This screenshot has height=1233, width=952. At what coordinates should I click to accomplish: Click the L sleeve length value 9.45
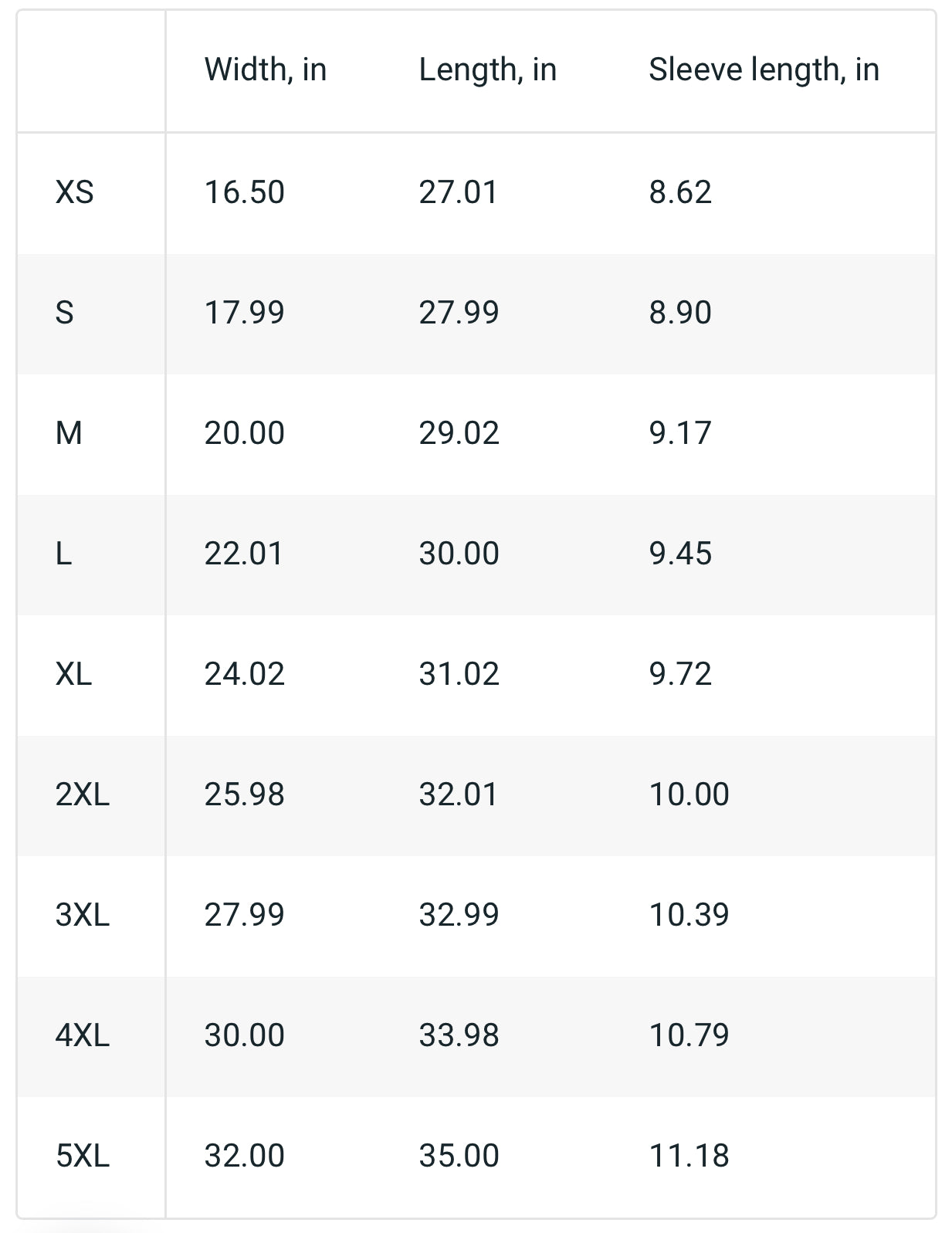(680, 554)
